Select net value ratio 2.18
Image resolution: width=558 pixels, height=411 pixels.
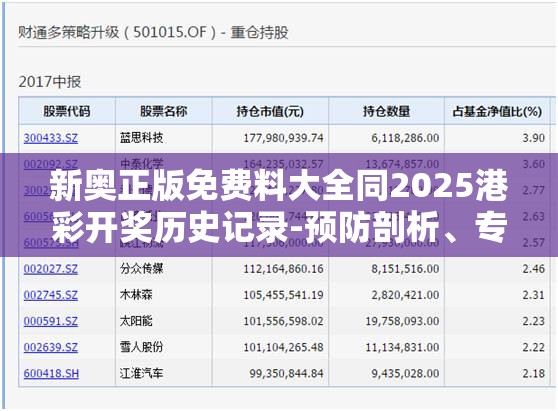pos(533,374)
